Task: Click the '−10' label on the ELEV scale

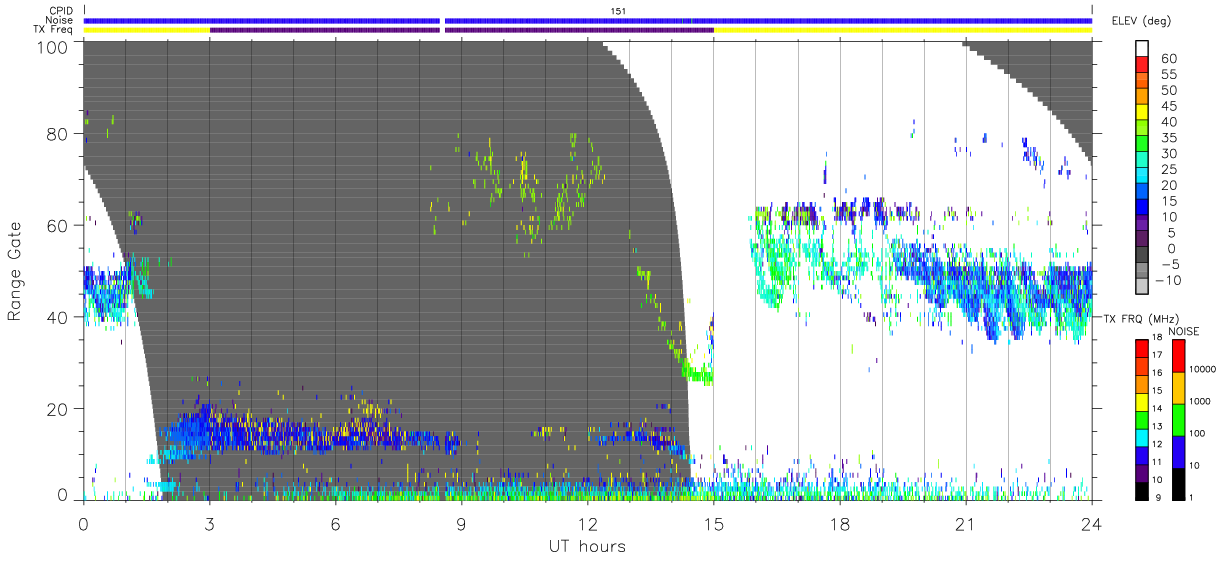Action: click(x=1168, y=280)
